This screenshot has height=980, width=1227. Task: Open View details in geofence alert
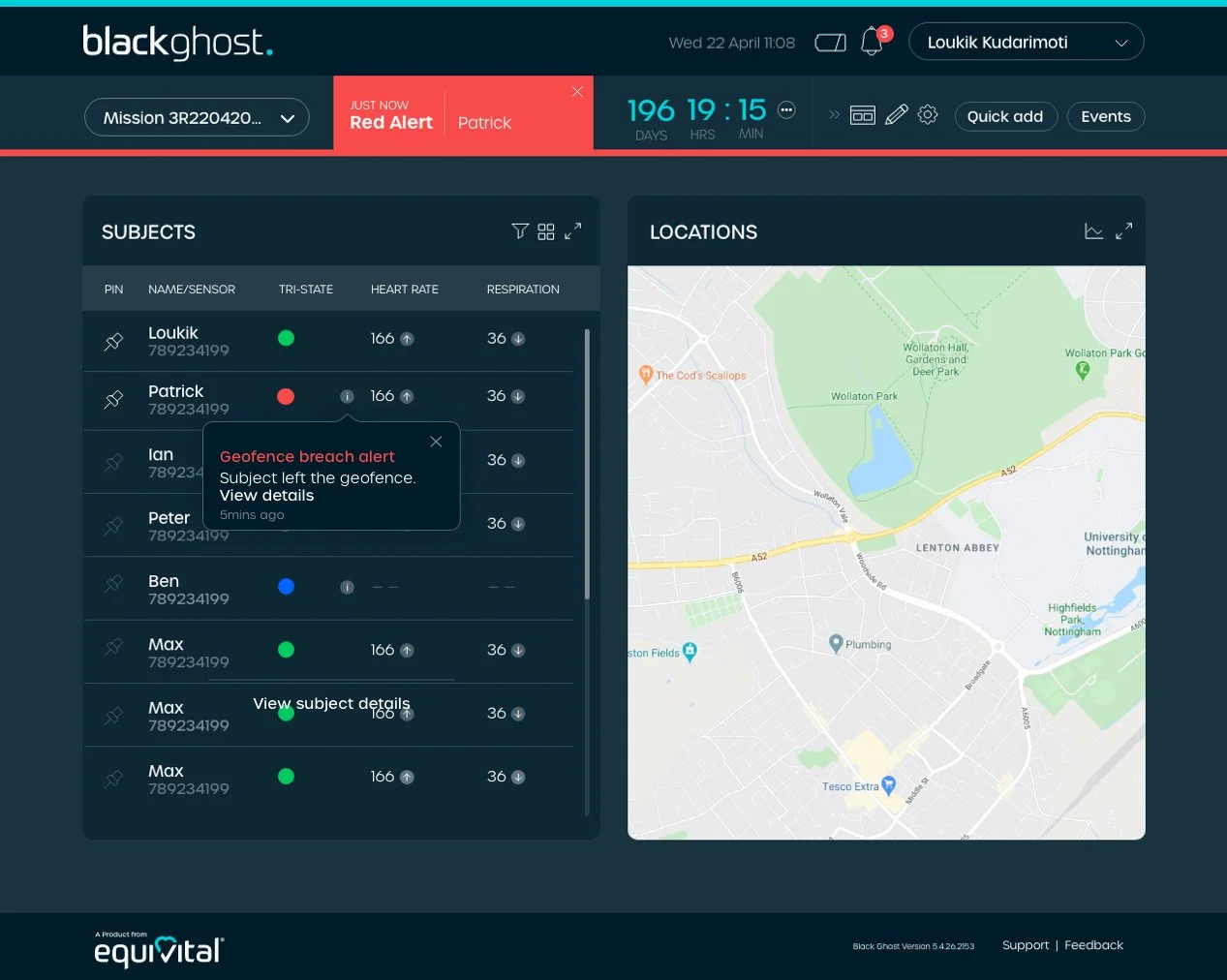[267, 495]
